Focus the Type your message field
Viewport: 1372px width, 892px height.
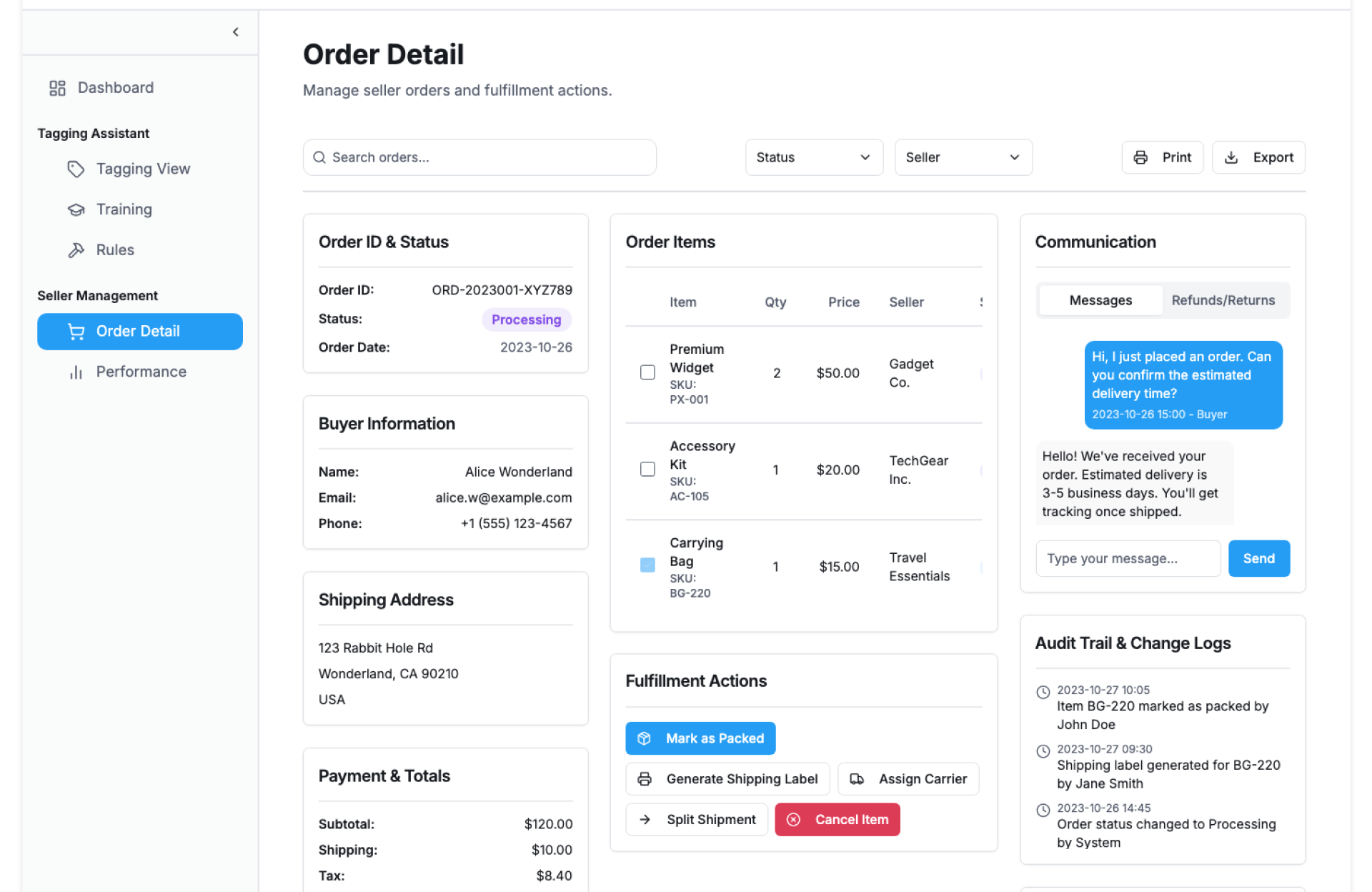1128,559
